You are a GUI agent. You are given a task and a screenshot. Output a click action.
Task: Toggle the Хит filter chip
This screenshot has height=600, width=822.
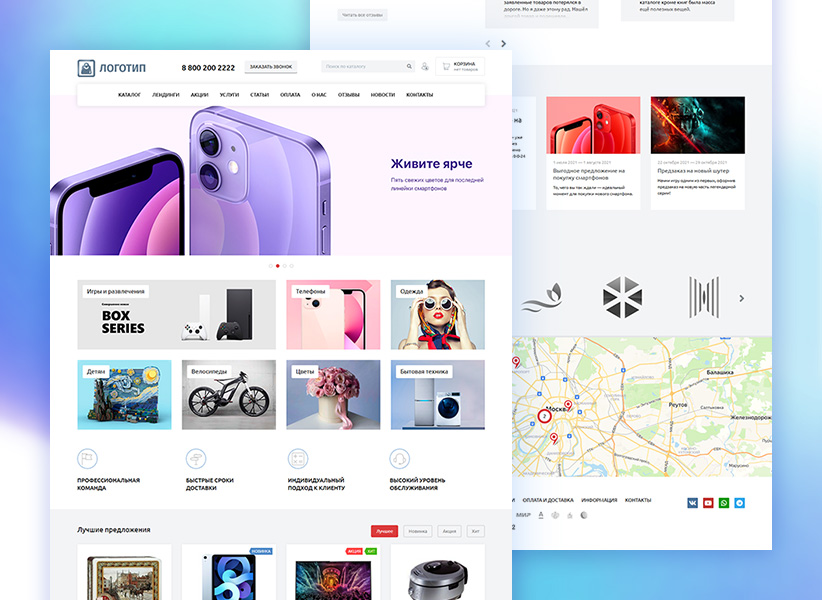(476, 531)
